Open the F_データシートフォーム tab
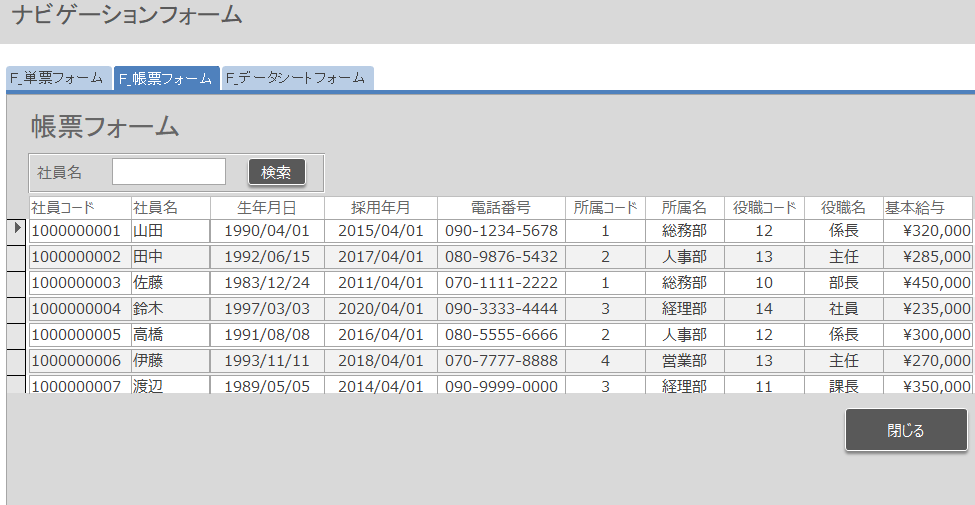Screen dimensions: 975x505 click(x=297, y=78)
